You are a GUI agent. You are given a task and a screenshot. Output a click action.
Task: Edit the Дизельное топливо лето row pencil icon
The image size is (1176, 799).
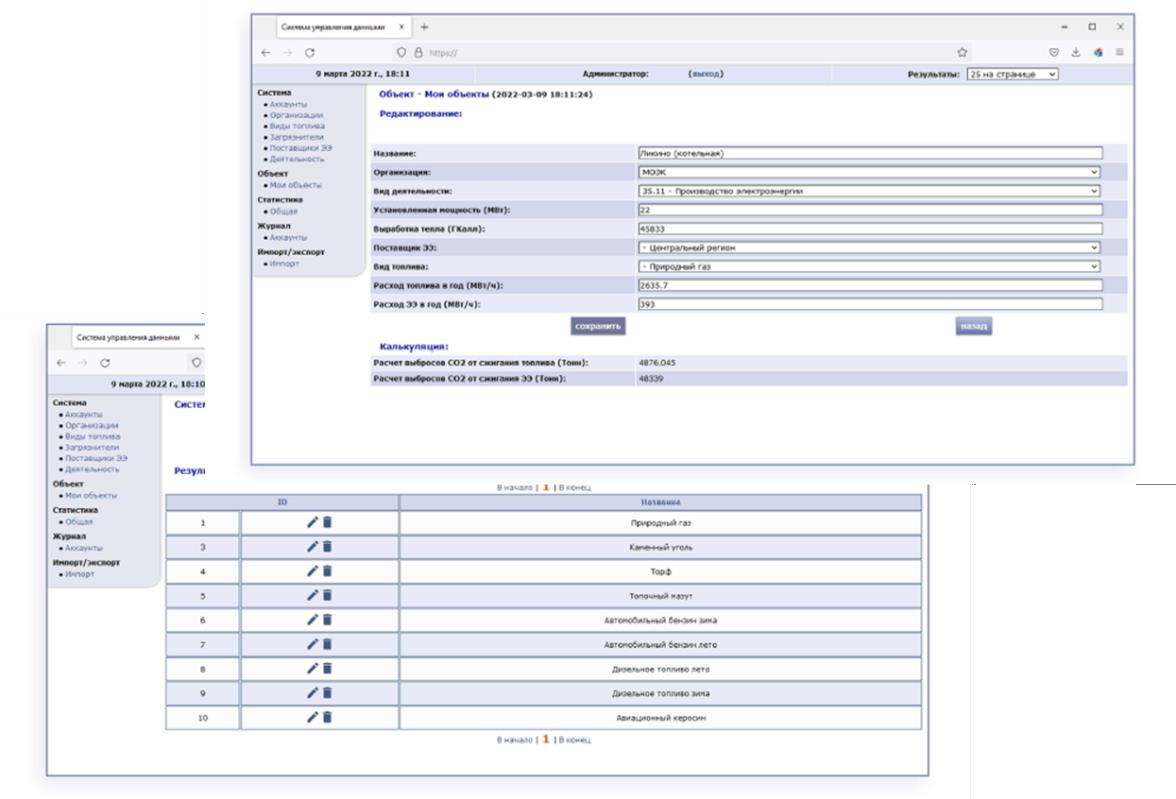[312, 668]
